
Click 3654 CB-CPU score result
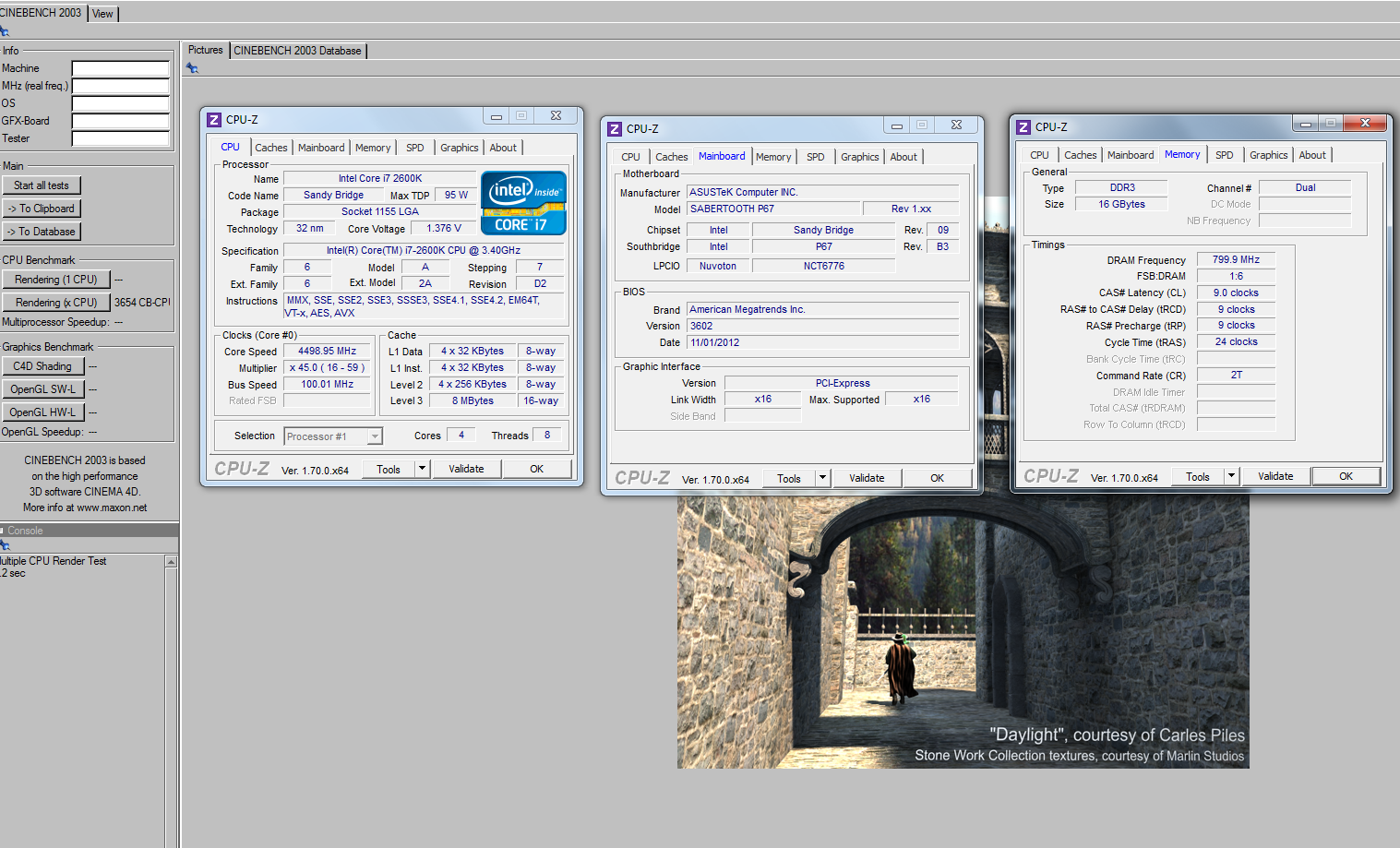[142, 303]
